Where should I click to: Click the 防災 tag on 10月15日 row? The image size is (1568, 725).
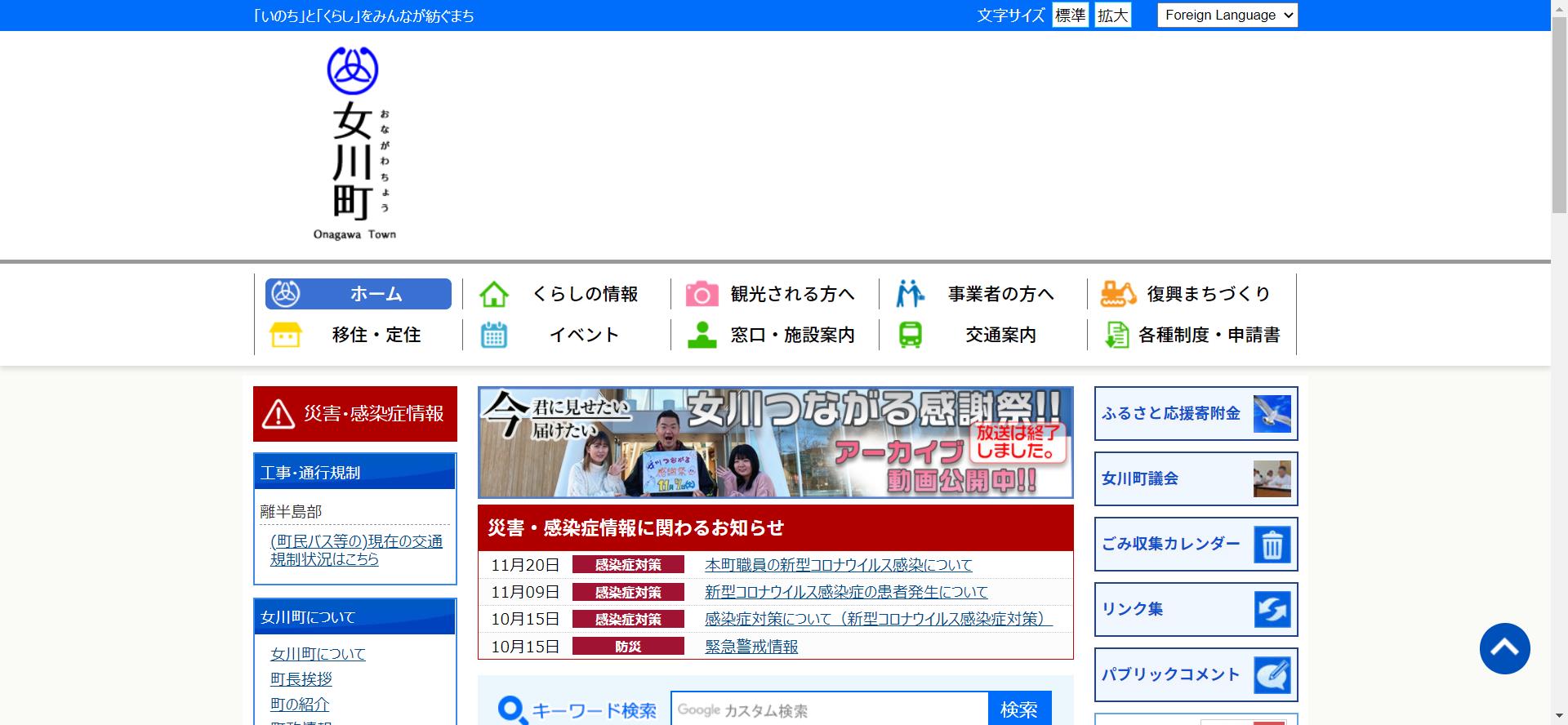pyautogui.click(x=628, y=647)
